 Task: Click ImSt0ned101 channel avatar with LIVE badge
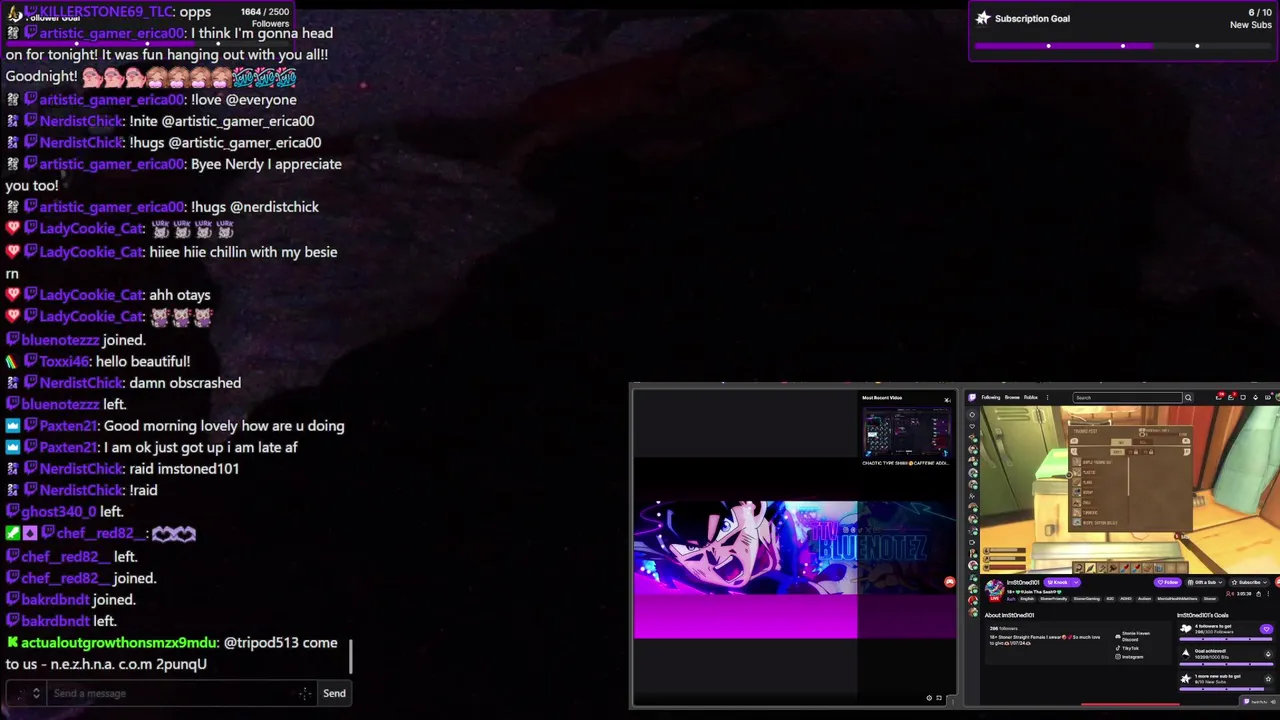point(995,591)
